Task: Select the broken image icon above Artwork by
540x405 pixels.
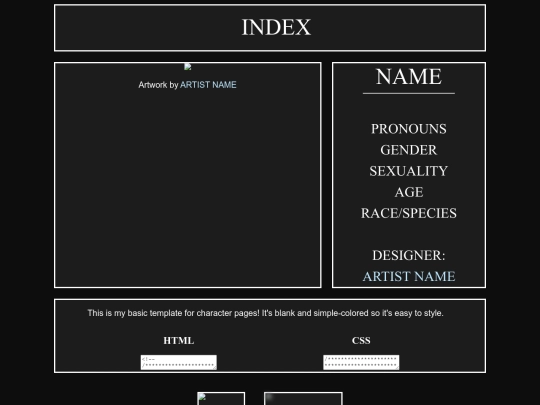Action: 188,67
